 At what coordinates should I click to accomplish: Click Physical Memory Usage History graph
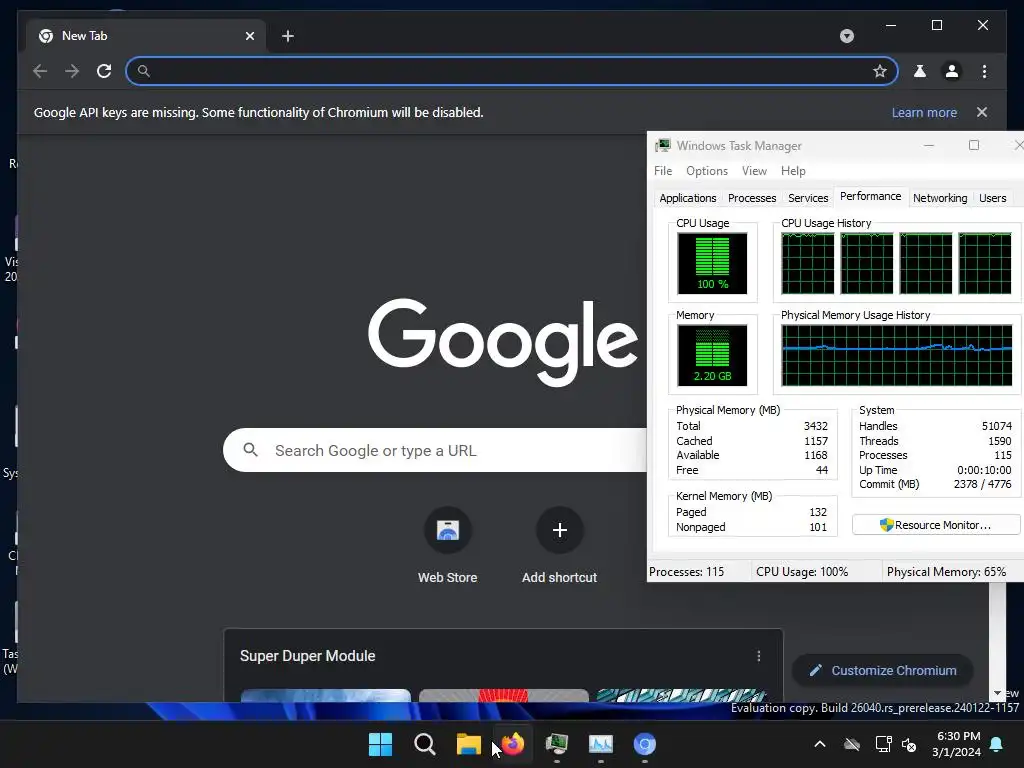coord(896,355)
